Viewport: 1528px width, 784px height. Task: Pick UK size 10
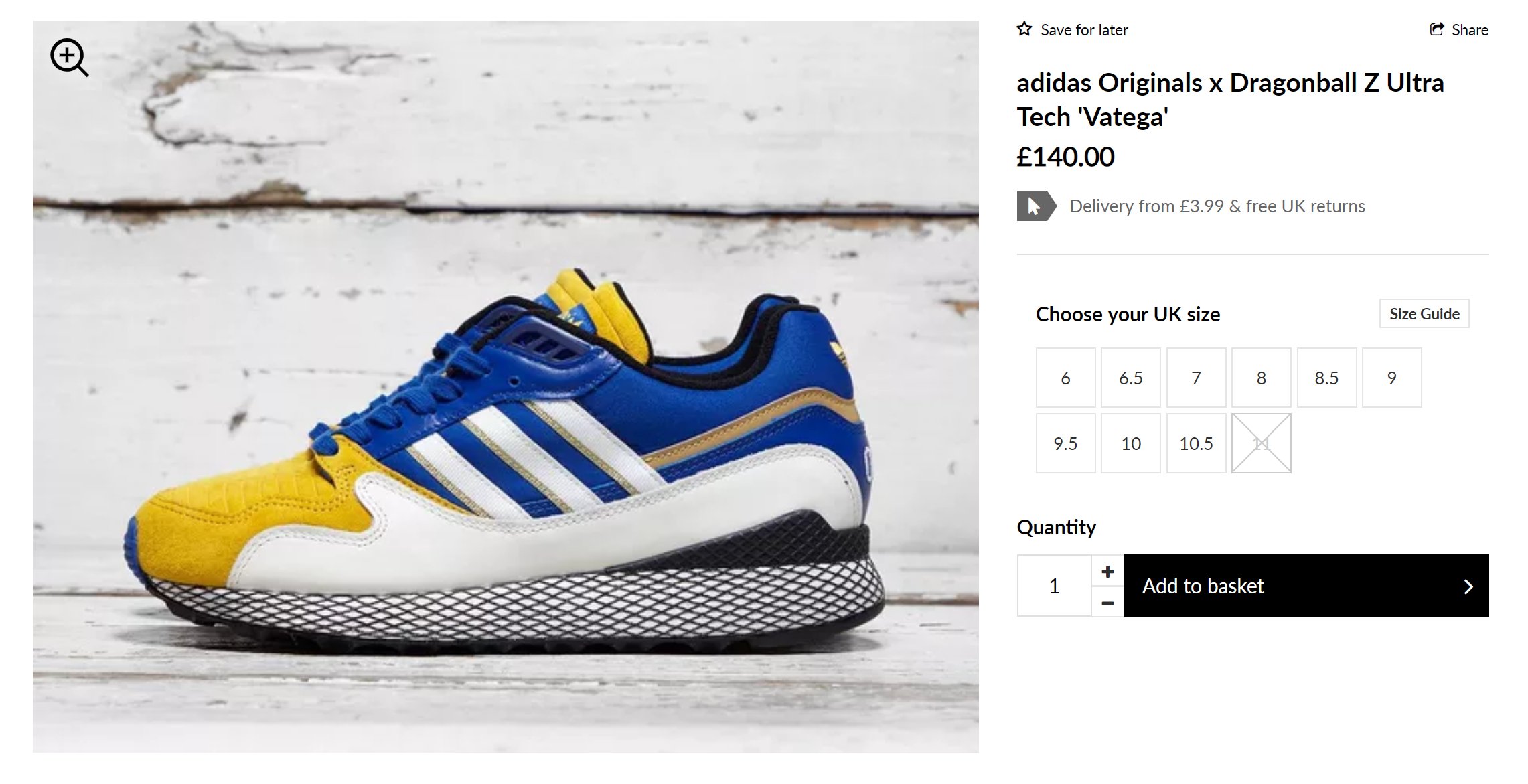(x=1131, y=443)
